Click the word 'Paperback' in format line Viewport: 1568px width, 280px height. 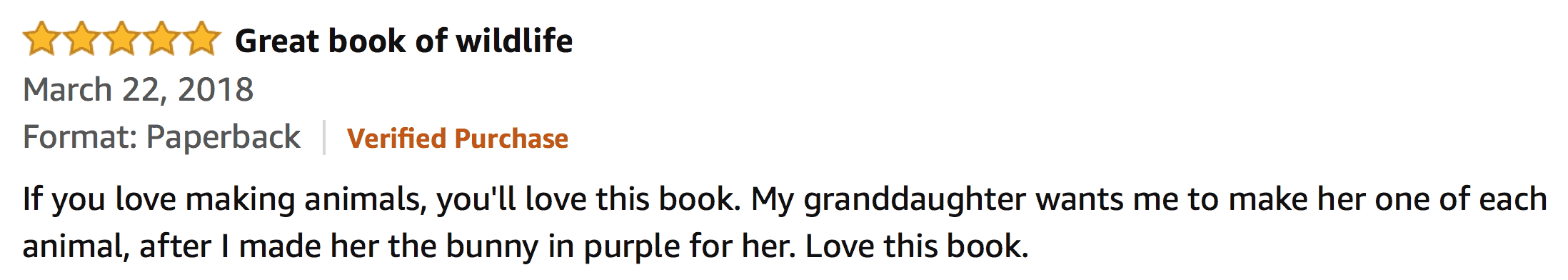(223, 137)
